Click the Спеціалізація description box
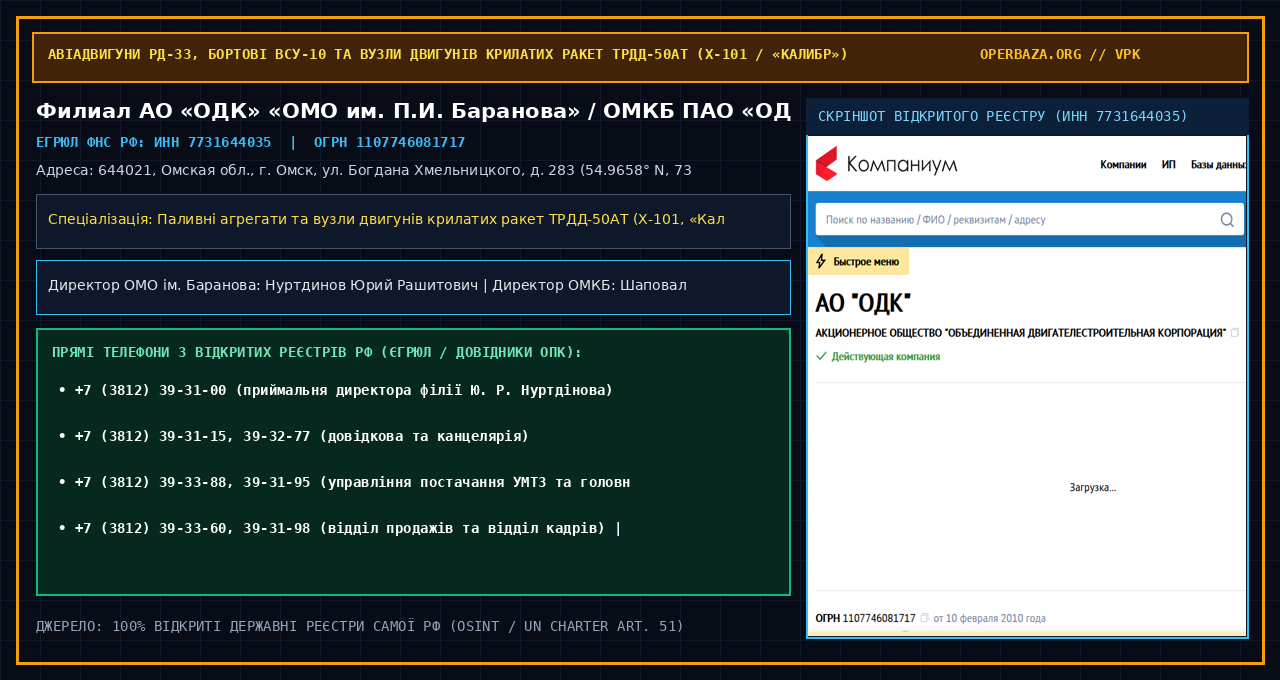This screenshot has width=1280, height=680. (413, 221)
